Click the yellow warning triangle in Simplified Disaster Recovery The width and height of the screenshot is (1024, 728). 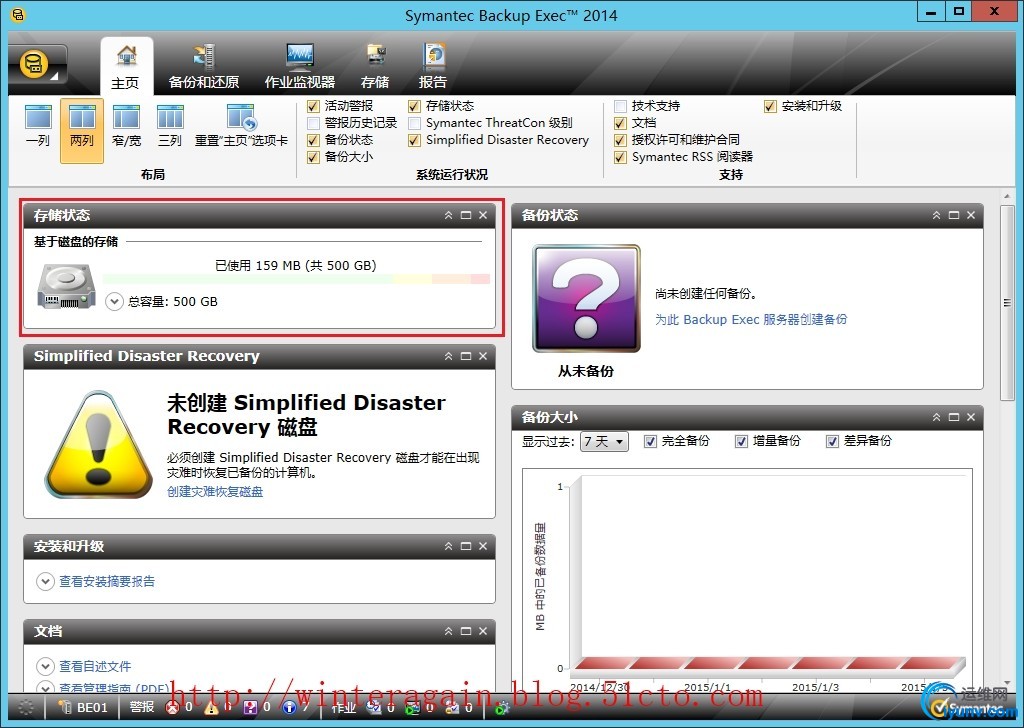[x=99, y=445]
